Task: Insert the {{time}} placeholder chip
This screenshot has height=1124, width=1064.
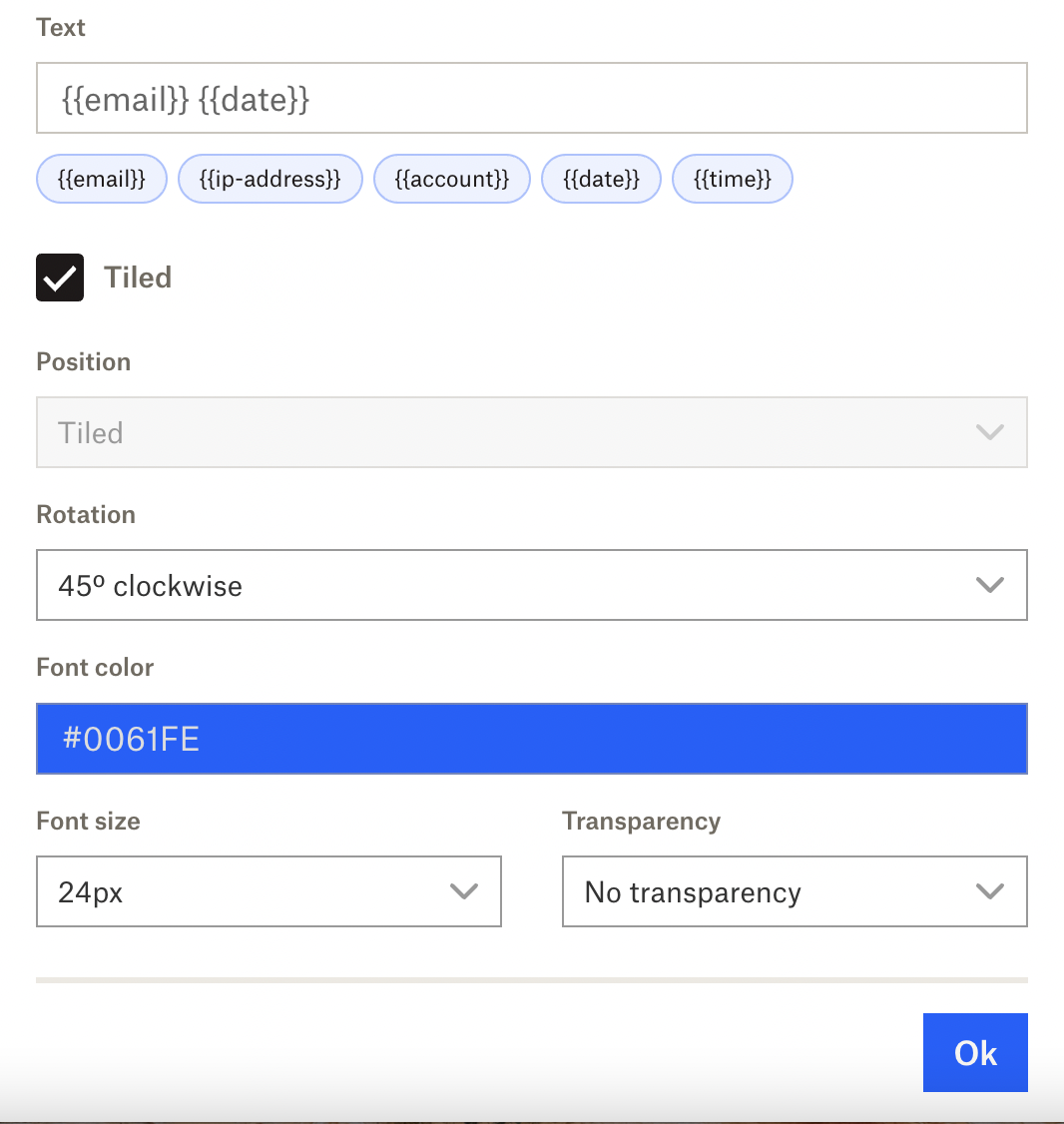Action: click(733, 179)
